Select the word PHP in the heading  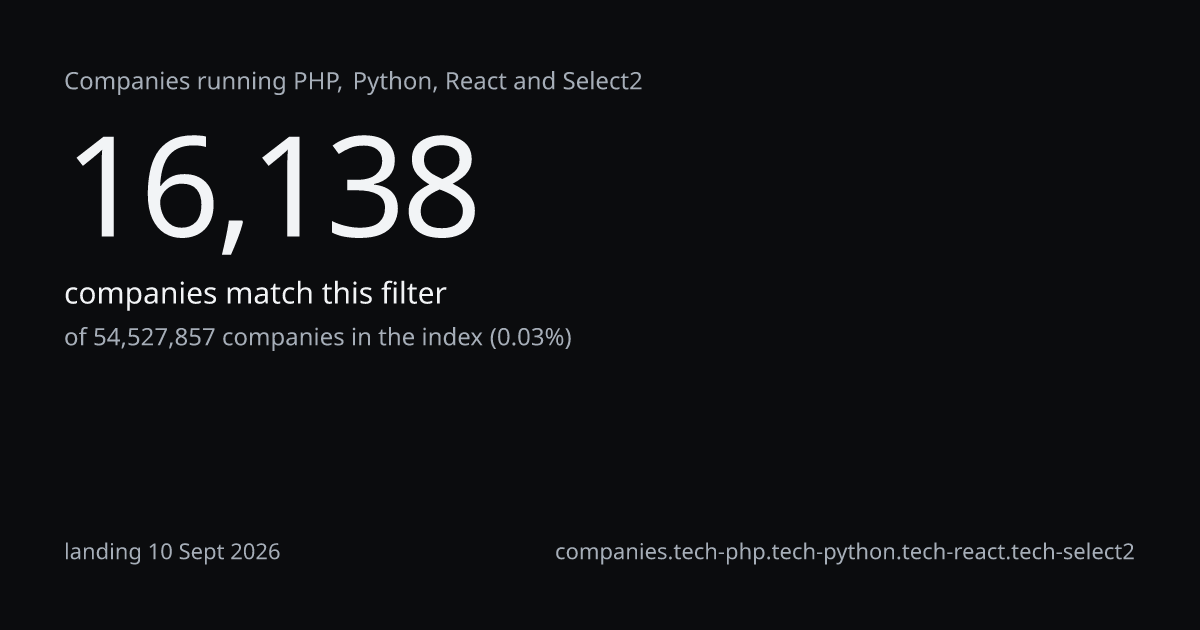tap(318, 82)
